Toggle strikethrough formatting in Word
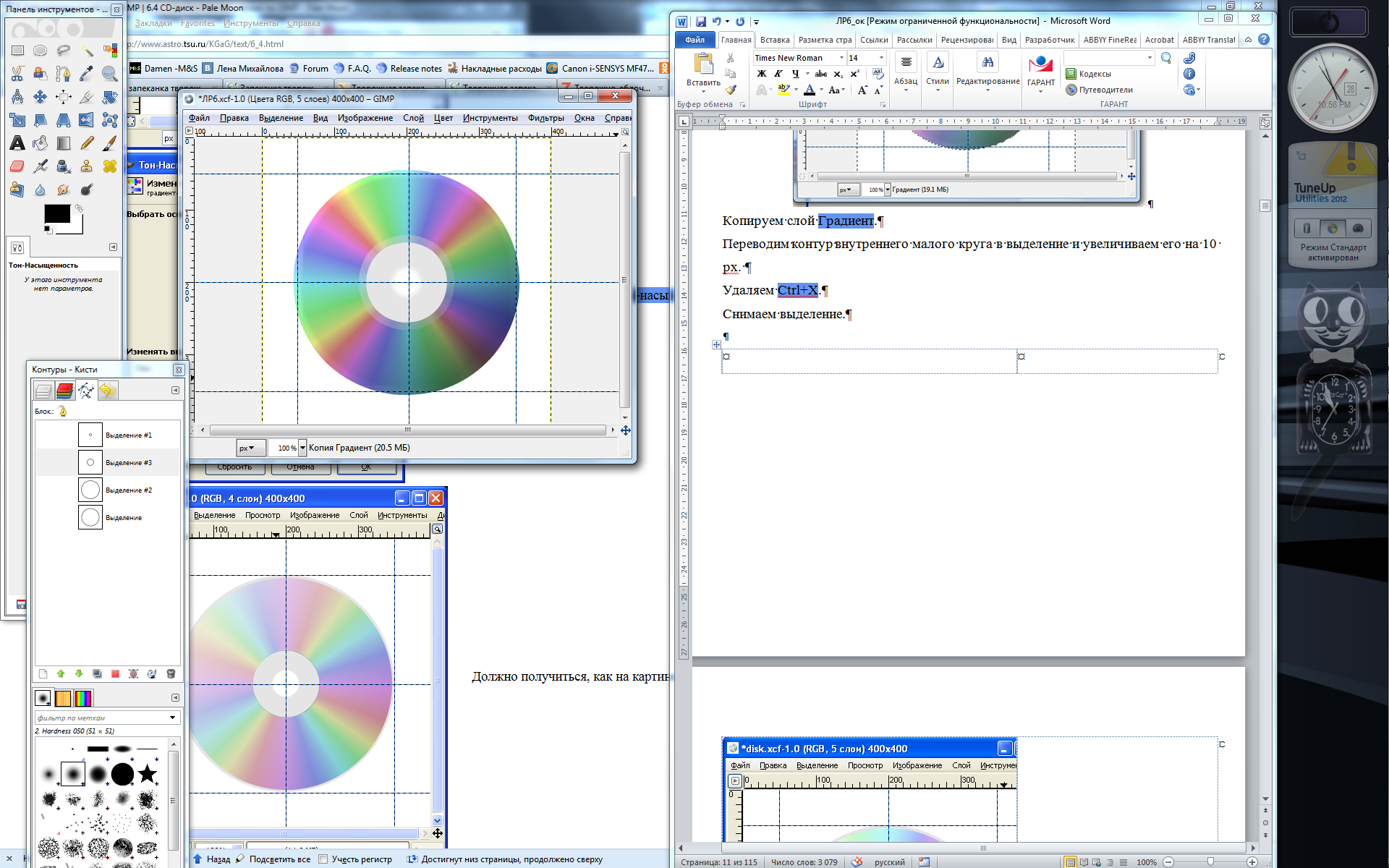This screenshot has width=1389, height=868. 821,74
